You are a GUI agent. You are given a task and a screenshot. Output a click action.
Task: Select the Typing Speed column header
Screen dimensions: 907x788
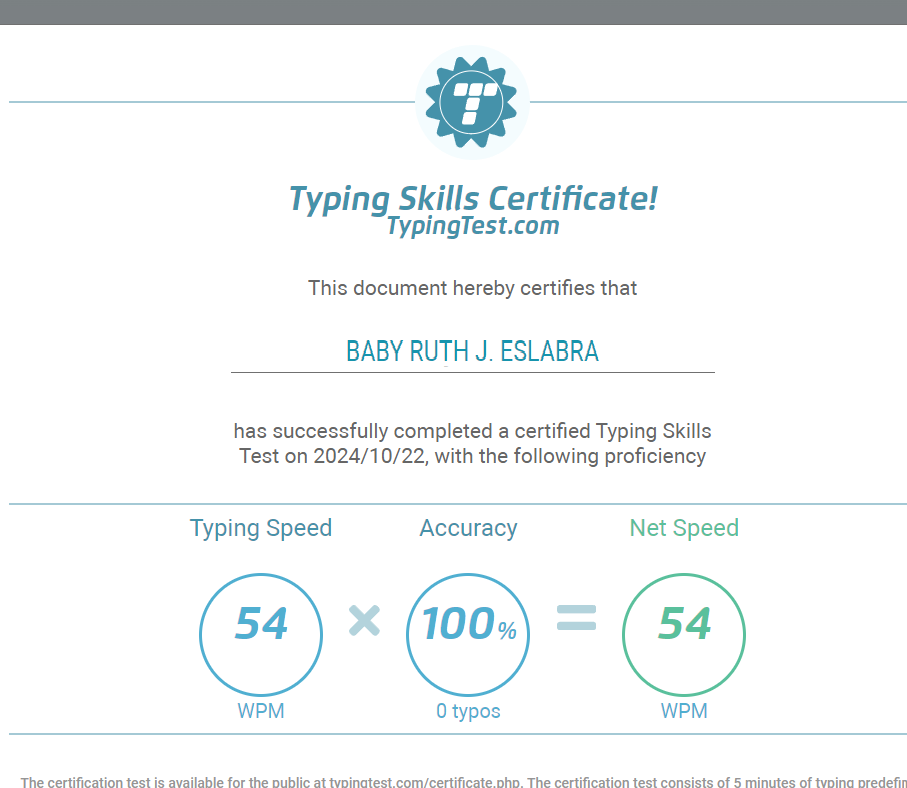(x=261, y=528)
